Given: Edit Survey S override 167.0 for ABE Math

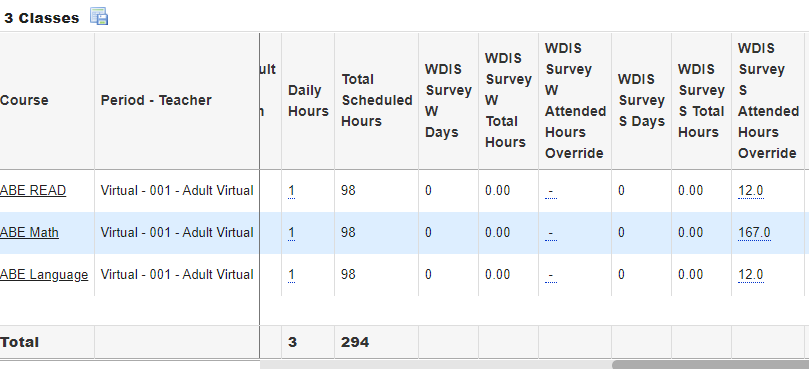Looking at the screenshot, I should (x=754, y=233).
